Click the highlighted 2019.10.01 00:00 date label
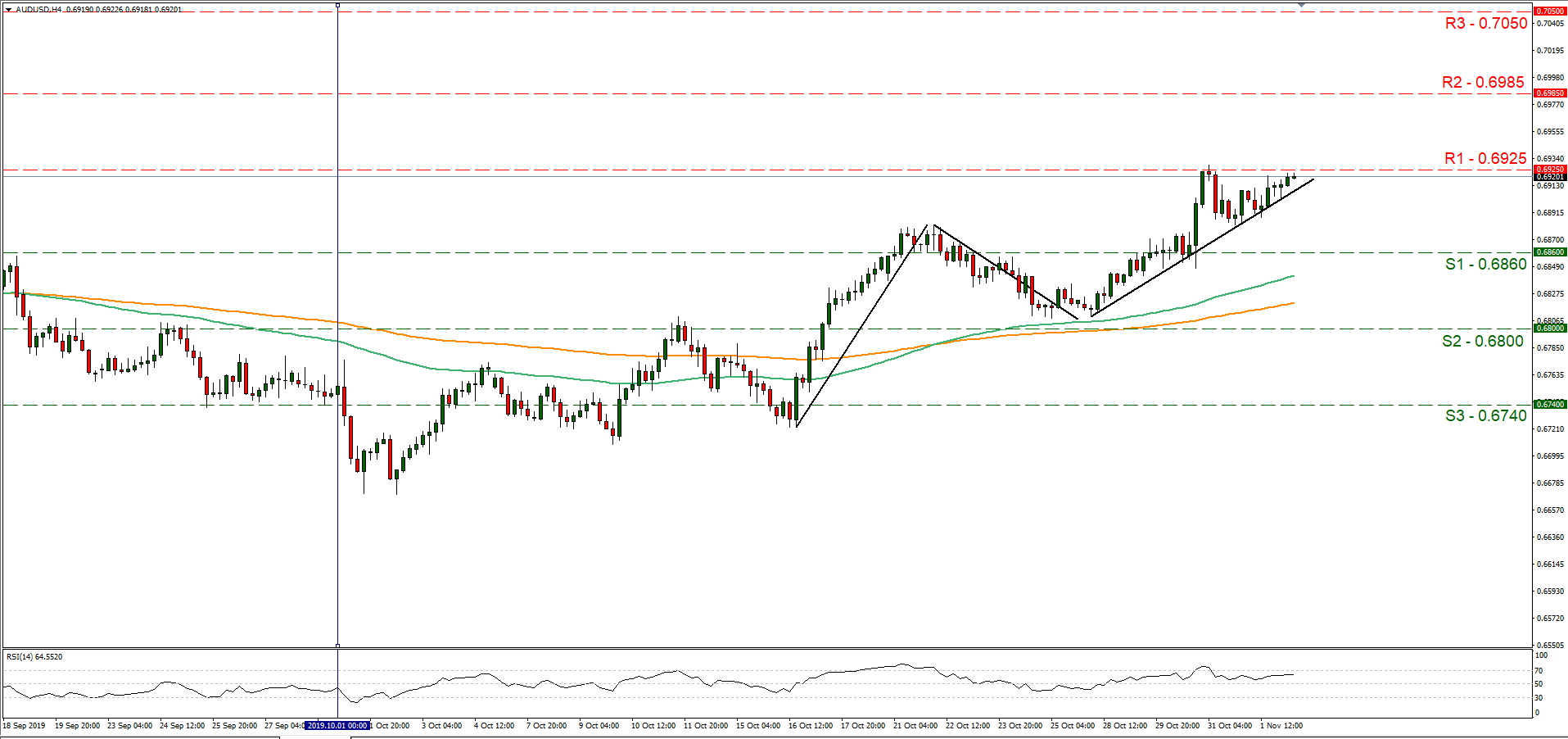This screenshot has height=739, width=1568. coord(337,726)
